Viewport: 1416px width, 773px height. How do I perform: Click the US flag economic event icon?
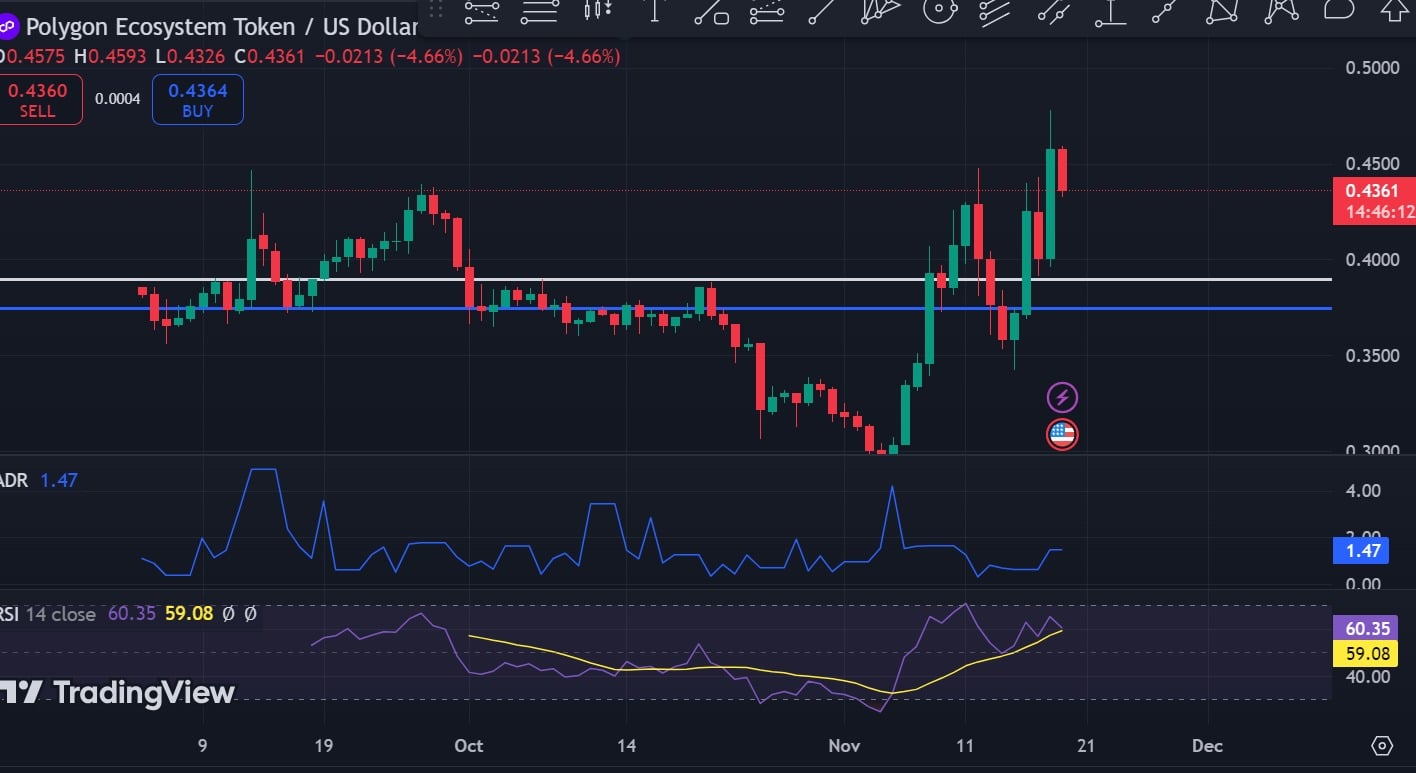click(x=1062, y=434)
